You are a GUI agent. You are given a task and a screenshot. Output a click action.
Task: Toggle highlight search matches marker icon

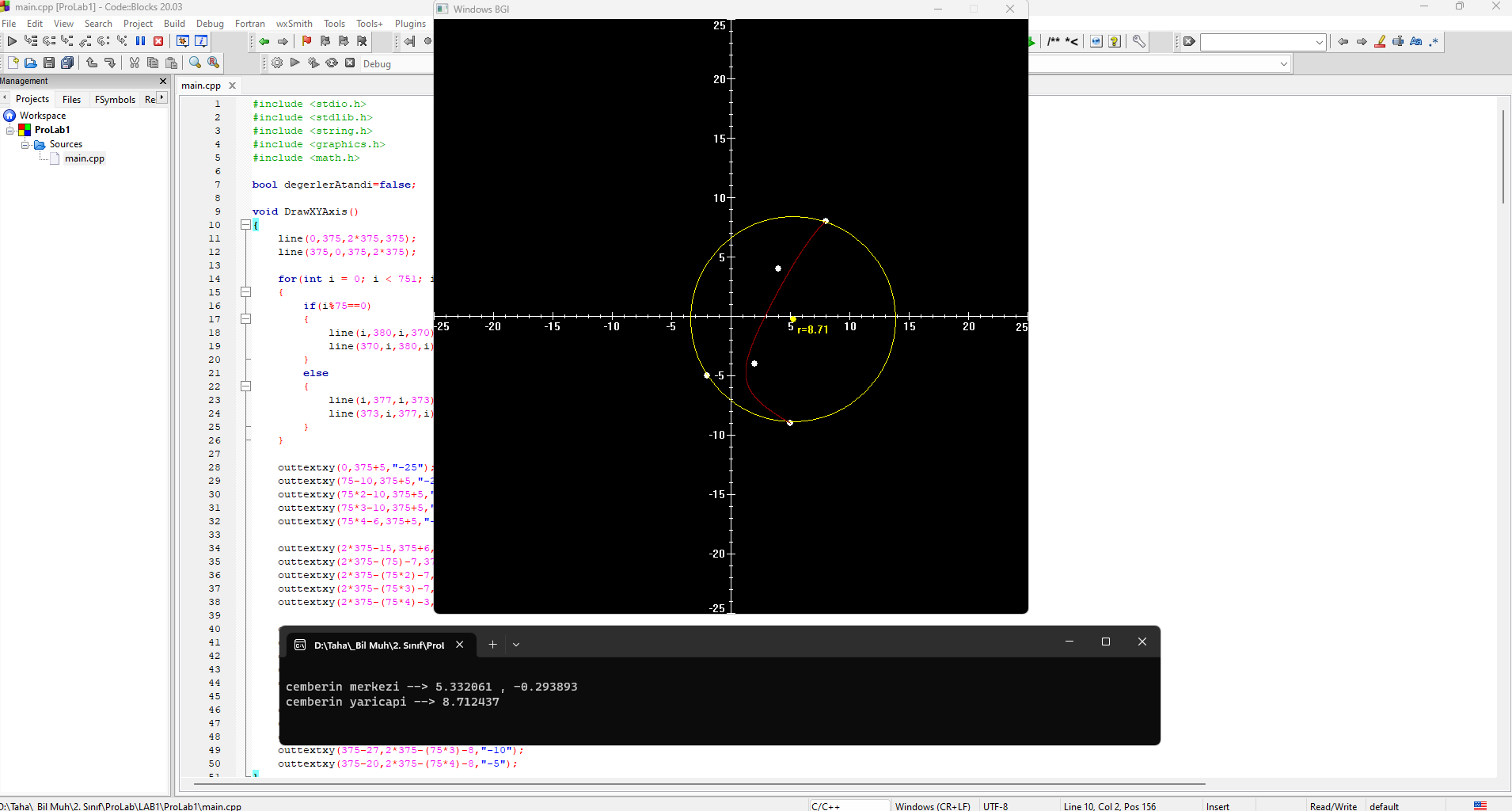pyautogui.click(x=1380, y=41)
